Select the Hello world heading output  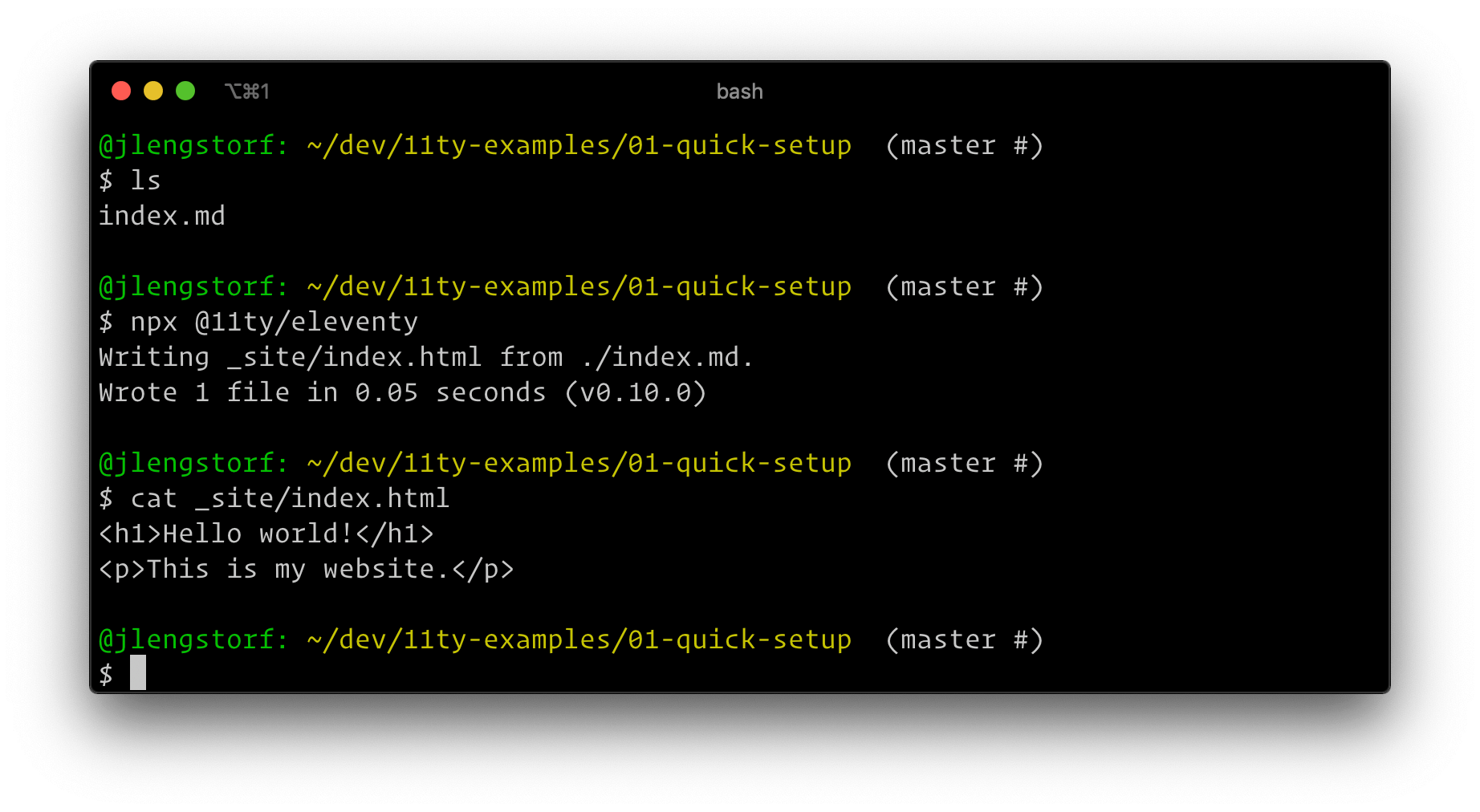click(x=265, y=533)
